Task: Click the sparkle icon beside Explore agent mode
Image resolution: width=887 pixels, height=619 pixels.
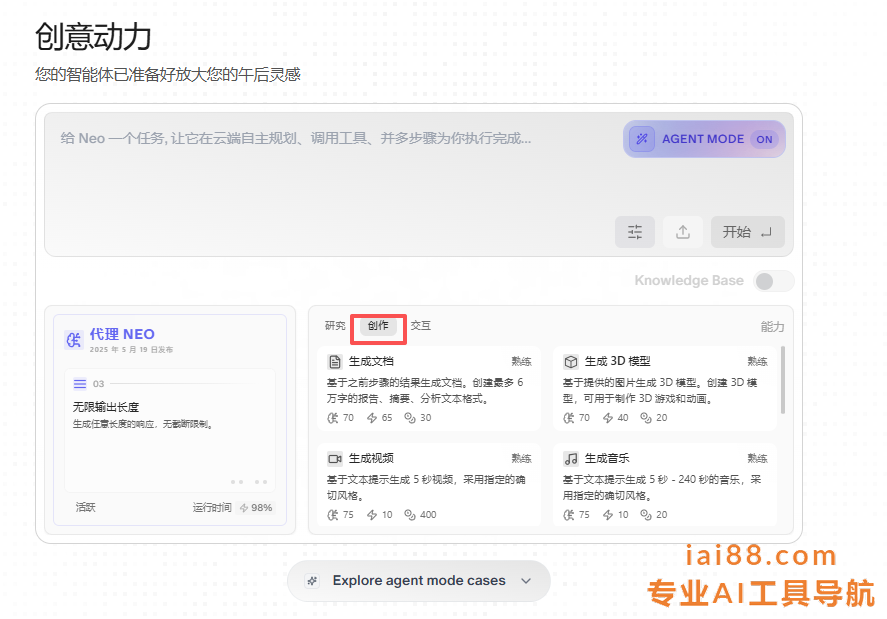Action: click(312, 581)
